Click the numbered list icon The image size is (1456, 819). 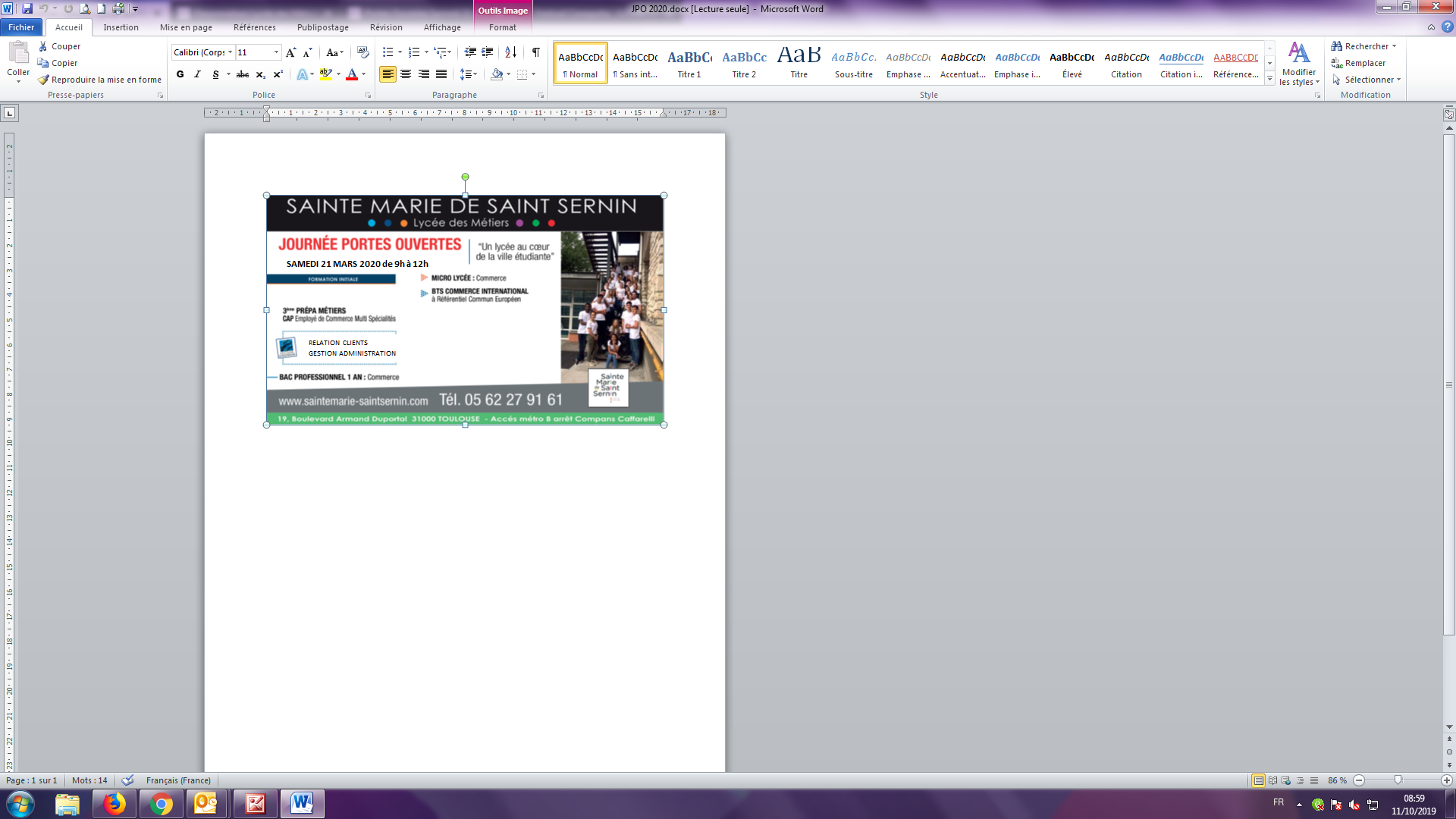tap(413, 52)
